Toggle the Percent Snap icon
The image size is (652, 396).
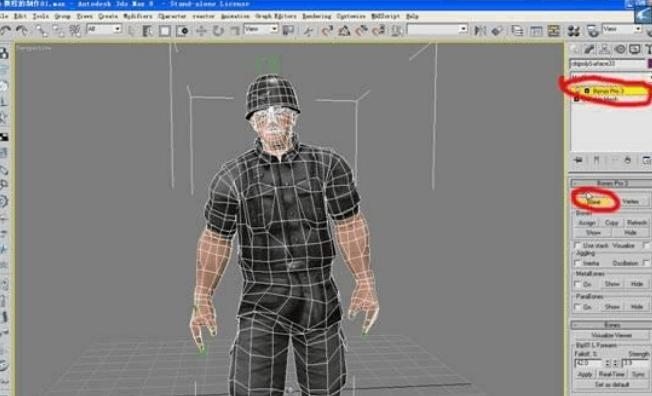coord(361,31)
